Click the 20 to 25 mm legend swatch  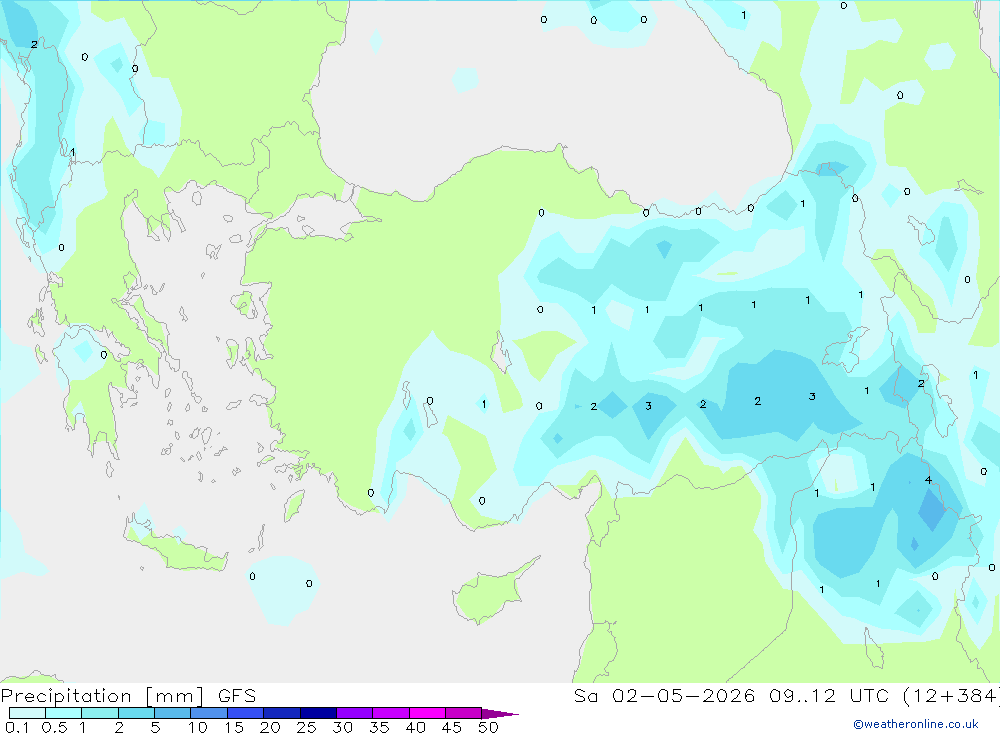point(281,713)
